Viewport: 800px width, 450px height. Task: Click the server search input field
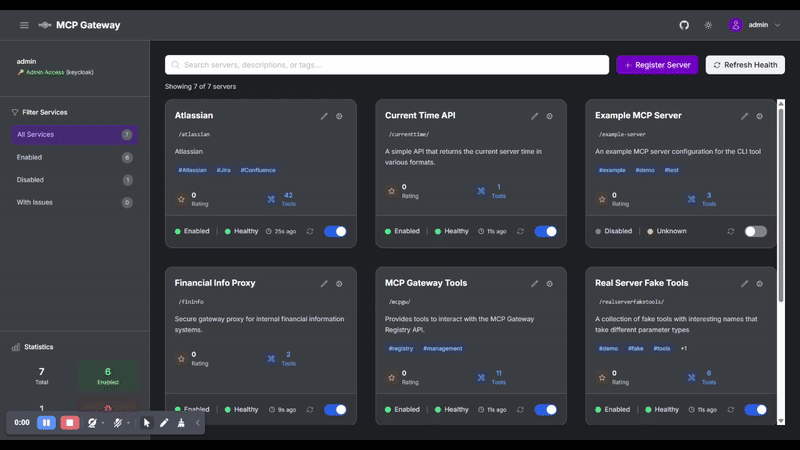(387, 65)
